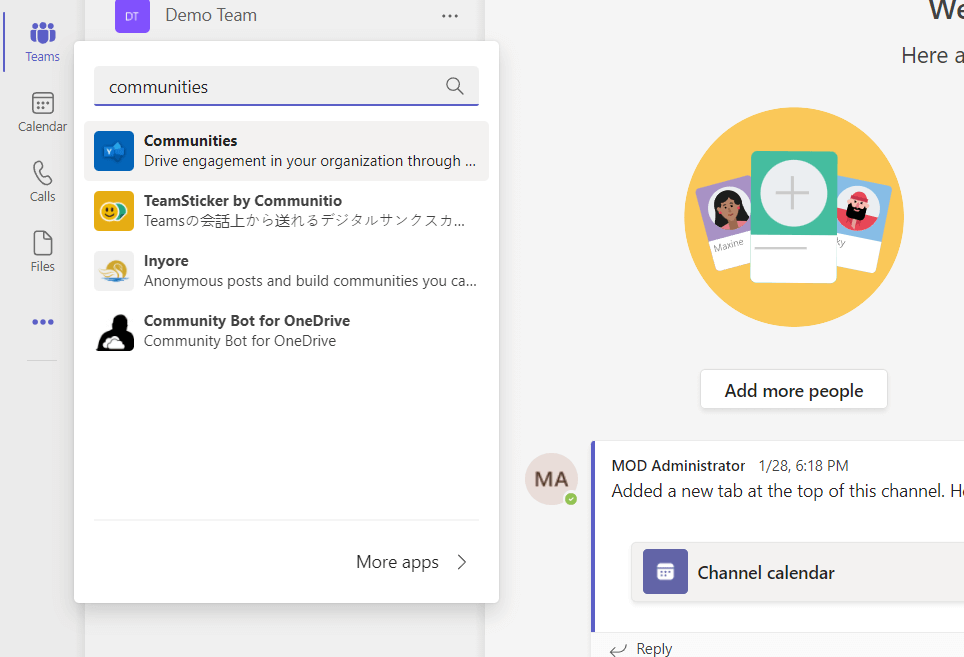Click 'Anonymous posts and build communities' description
964x657 pixels.
click(310, 281)
